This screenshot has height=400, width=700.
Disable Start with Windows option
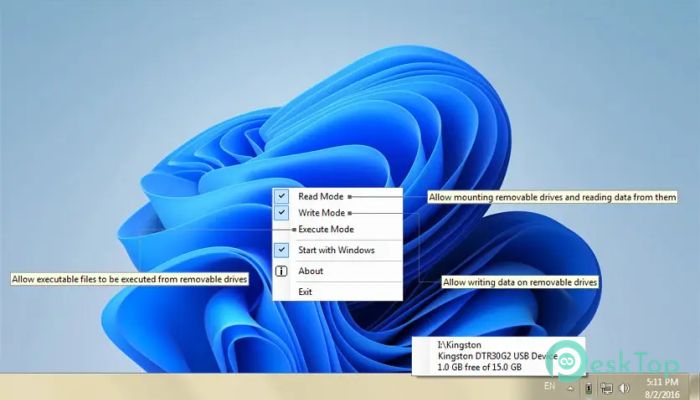[x=337, y=250]
